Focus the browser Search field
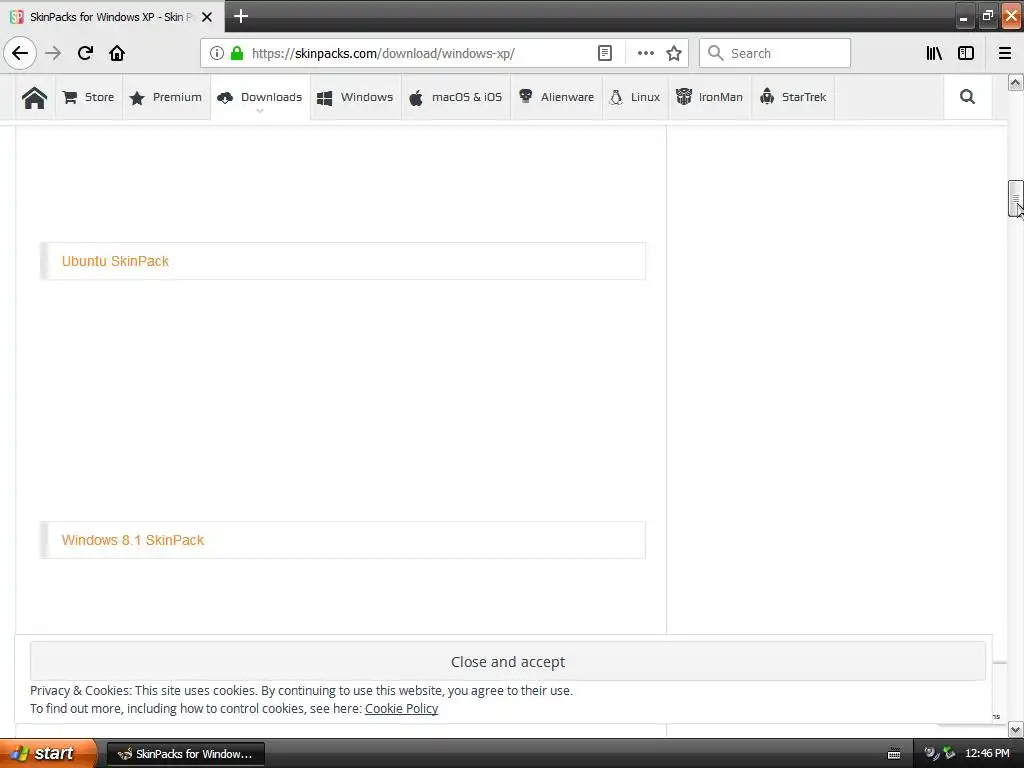 point(775,53)
